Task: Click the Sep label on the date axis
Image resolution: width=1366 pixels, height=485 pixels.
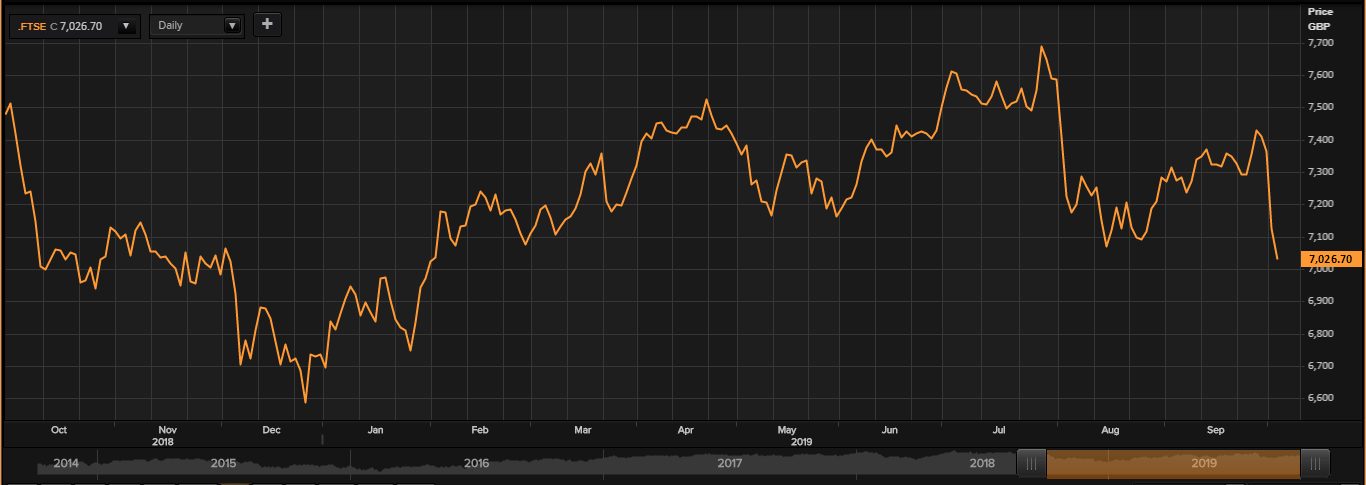Action: click(x=1216, y=430)
